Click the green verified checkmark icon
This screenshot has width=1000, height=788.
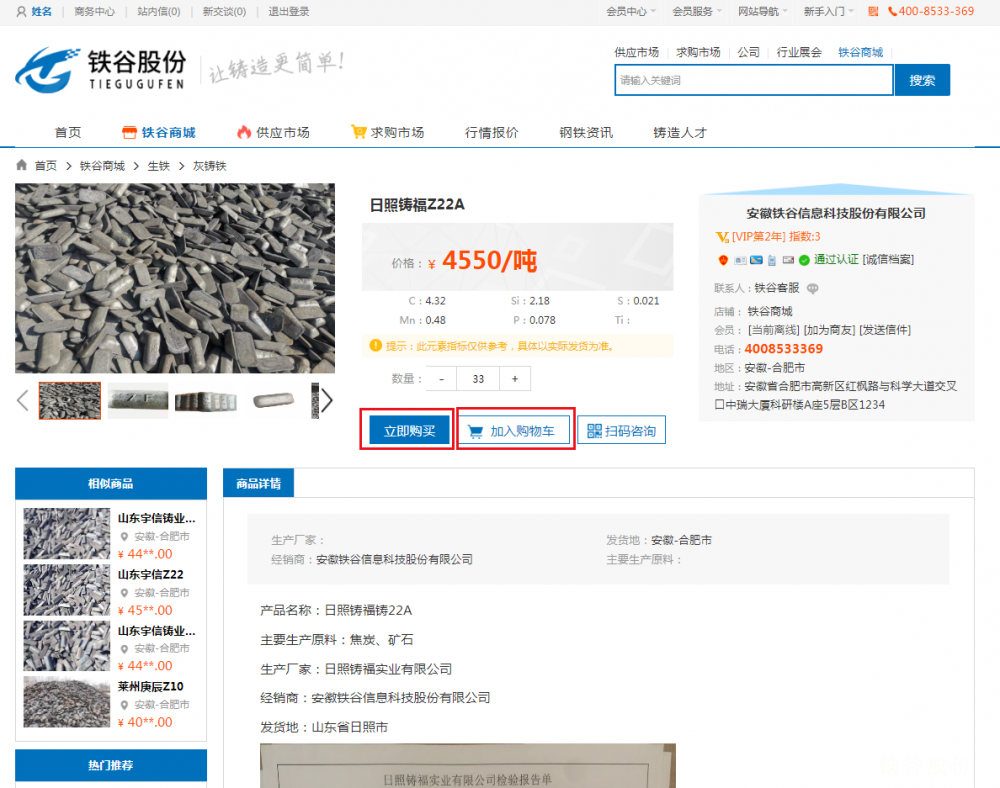pos(804,260)
